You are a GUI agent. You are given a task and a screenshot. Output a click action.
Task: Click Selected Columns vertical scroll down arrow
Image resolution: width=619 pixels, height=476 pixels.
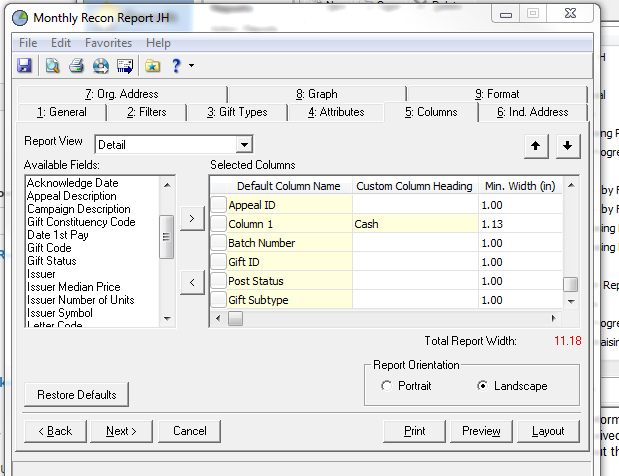(x=571, y=302)
